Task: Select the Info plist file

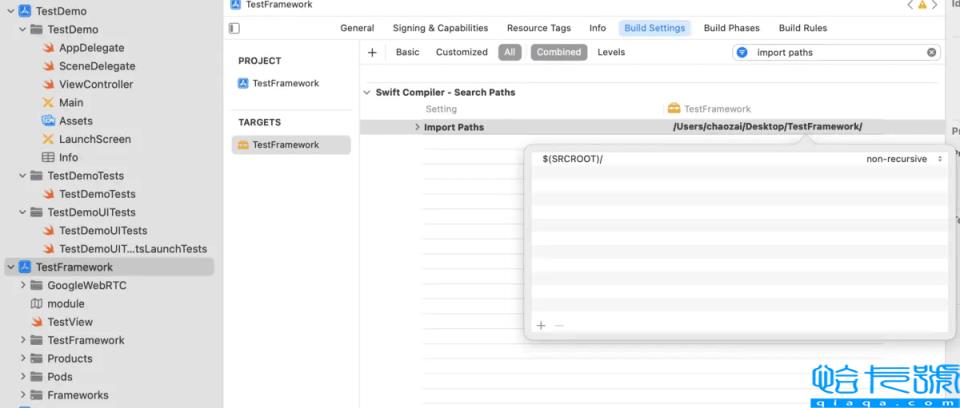Action: 68,157
